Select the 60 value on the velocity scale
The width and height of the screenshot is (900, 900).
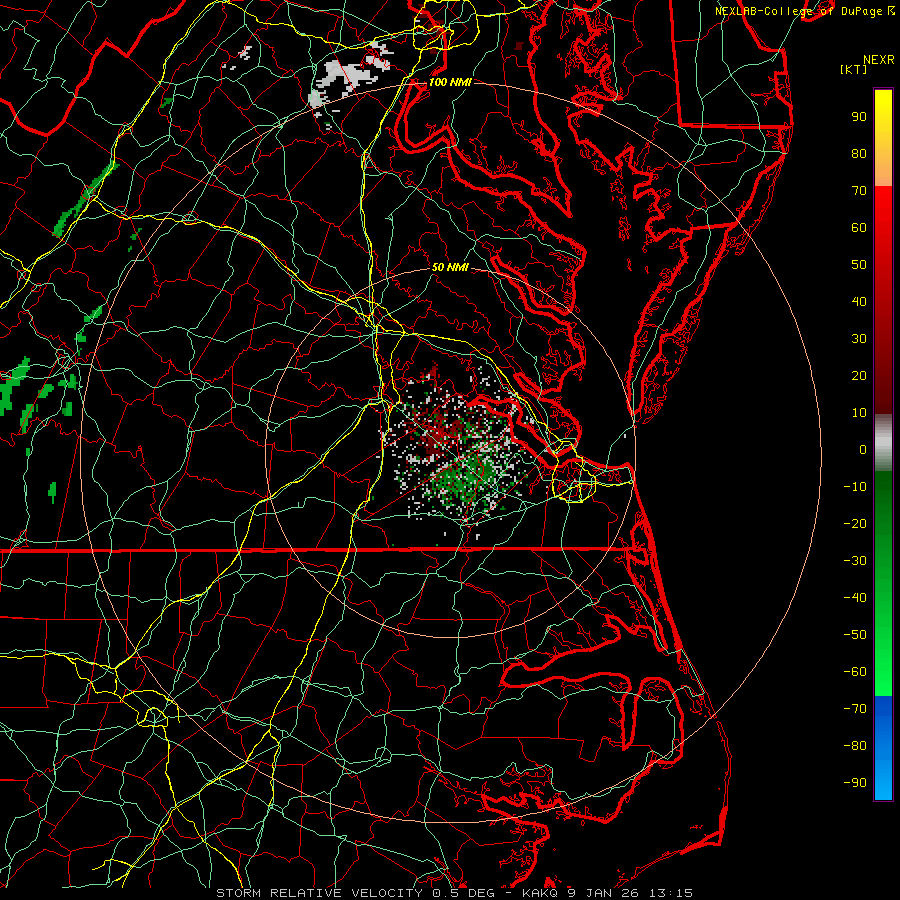point(859,228)
